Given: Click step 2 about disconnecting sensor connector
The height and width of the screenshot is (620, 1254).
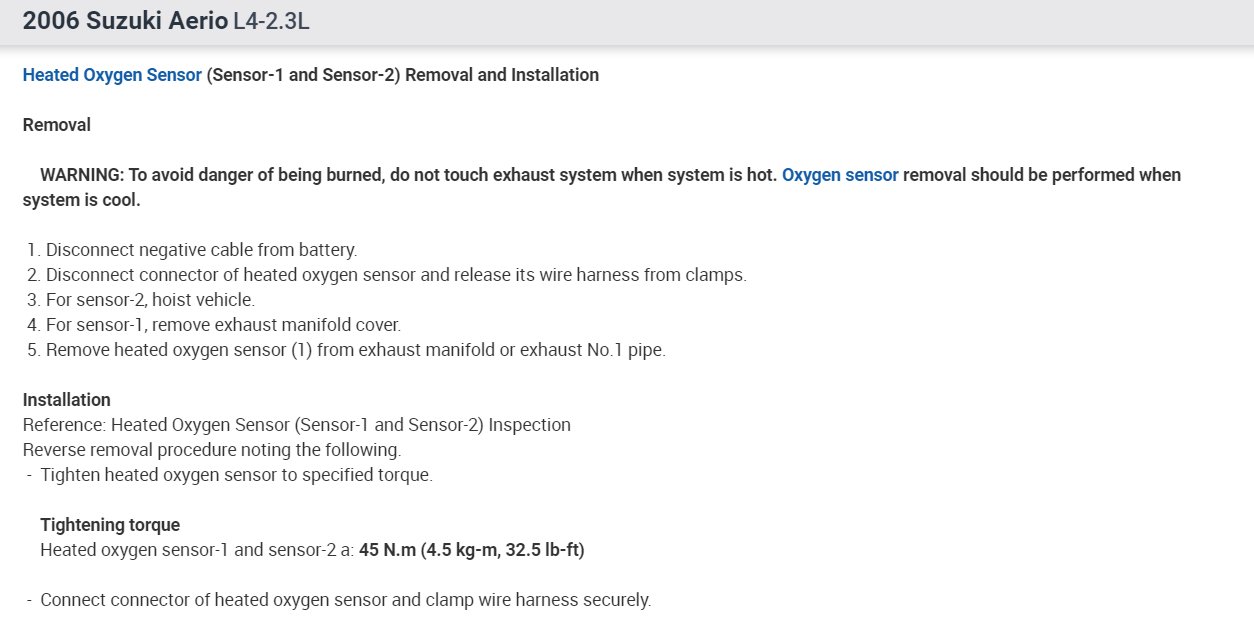Looking at the screenshot, I should click(395, 275).
